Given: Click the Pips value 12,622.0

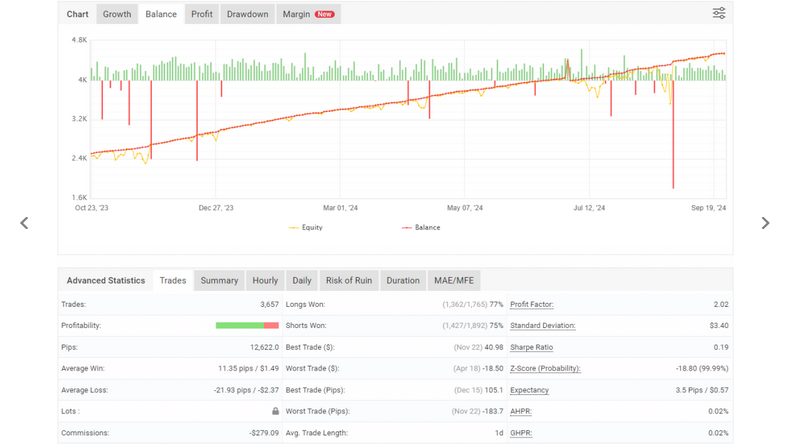Looking at the screenshot, I should pyautogui.click(x=264, y=347).
